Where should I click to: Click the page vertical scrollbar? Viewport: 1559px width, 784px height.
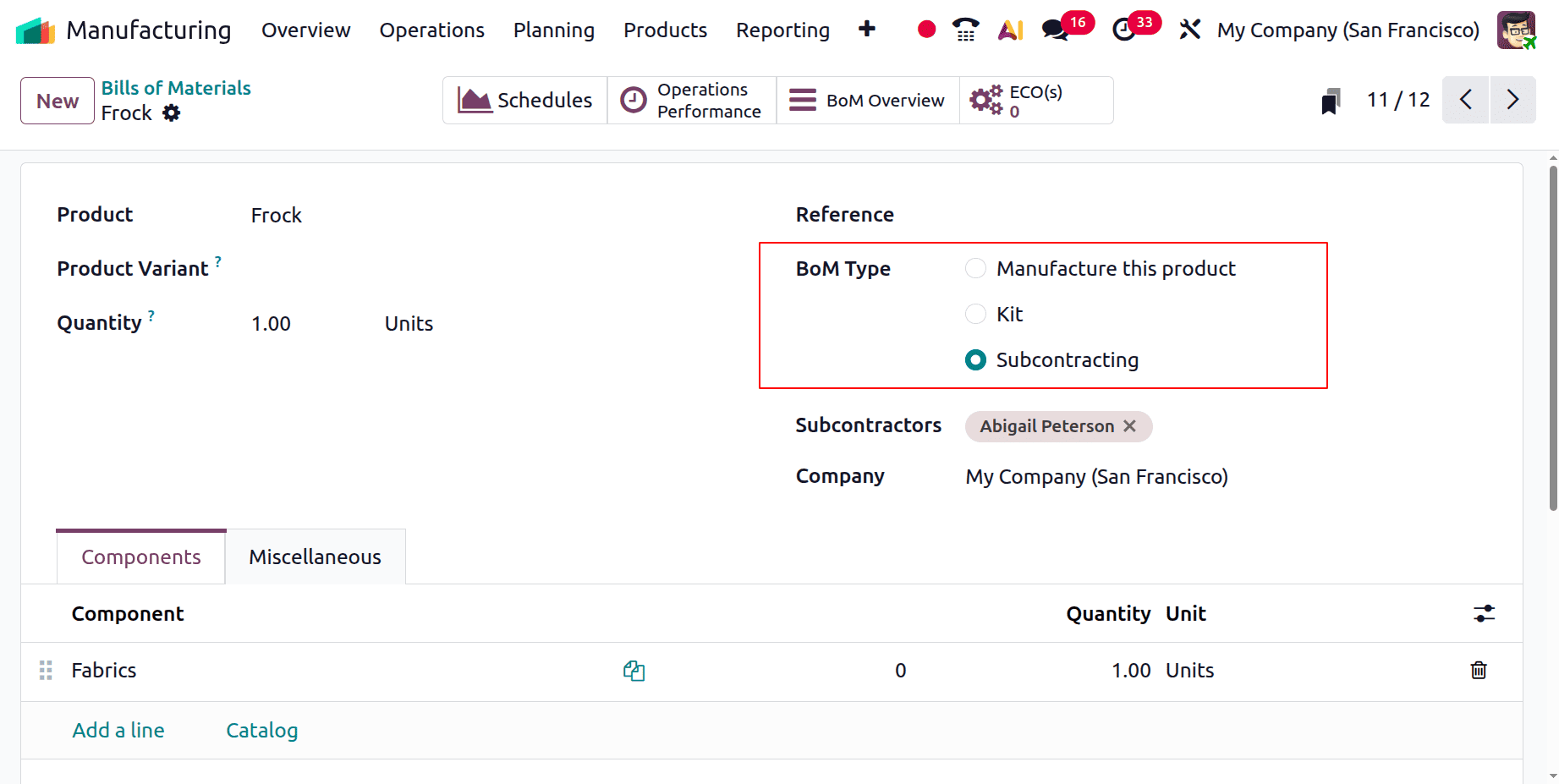click(x=1553, y=338)
